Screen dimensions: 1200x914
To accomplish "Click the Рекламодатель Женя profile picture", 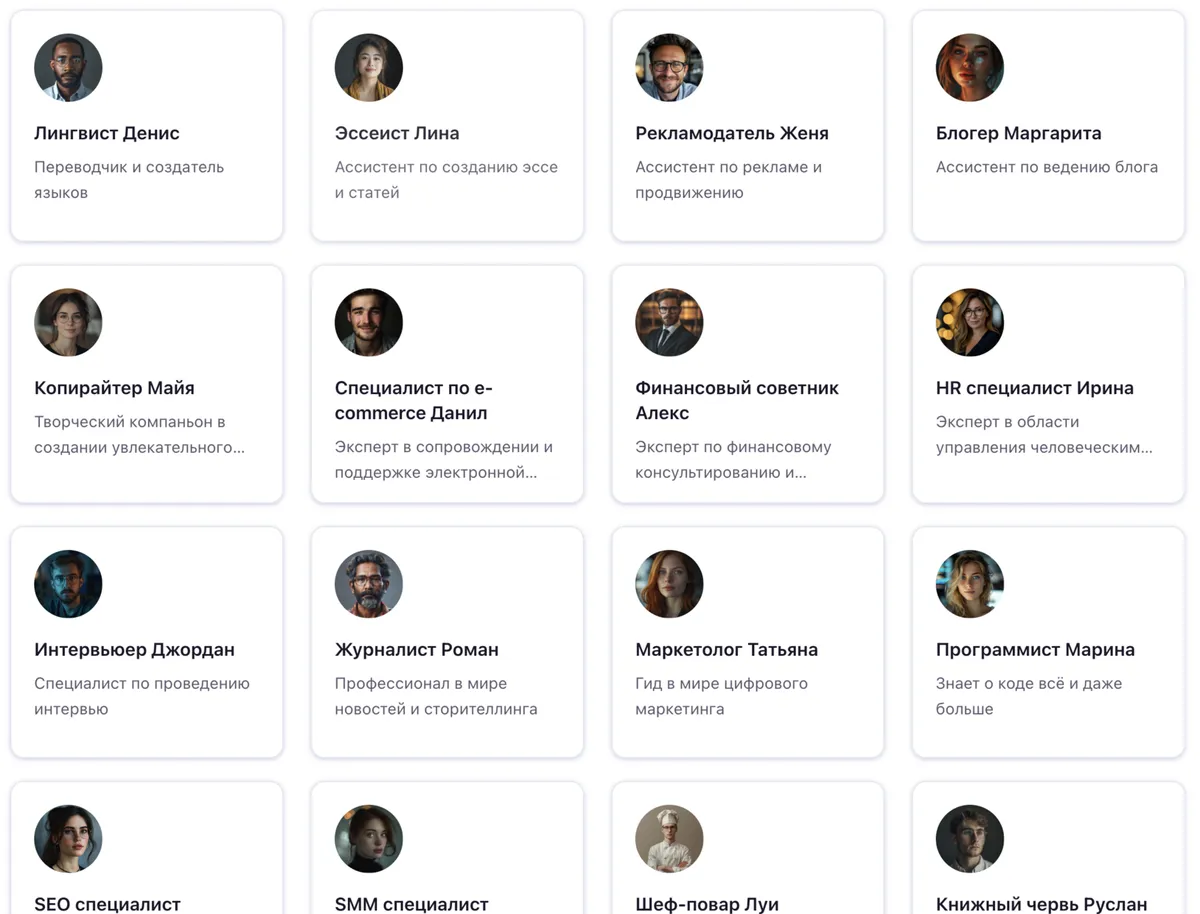I will click(x=668, y=67).
